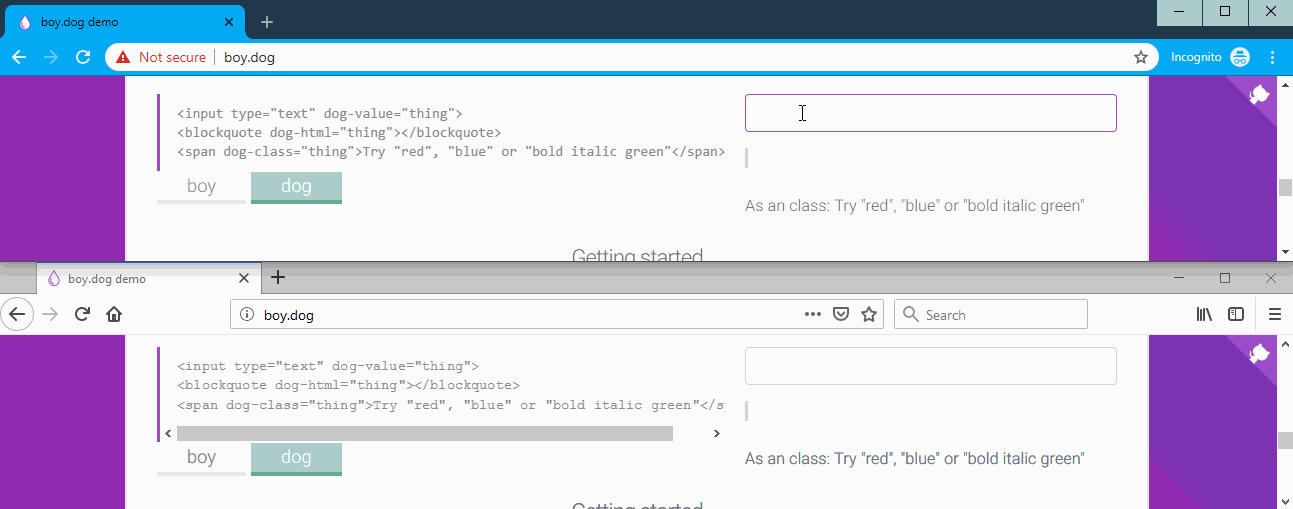Focus the demo text input in Chrome page
Image resolution: width=1293 pixels, height=509 pixels.
pyautogui.click(x=930, y=113)
